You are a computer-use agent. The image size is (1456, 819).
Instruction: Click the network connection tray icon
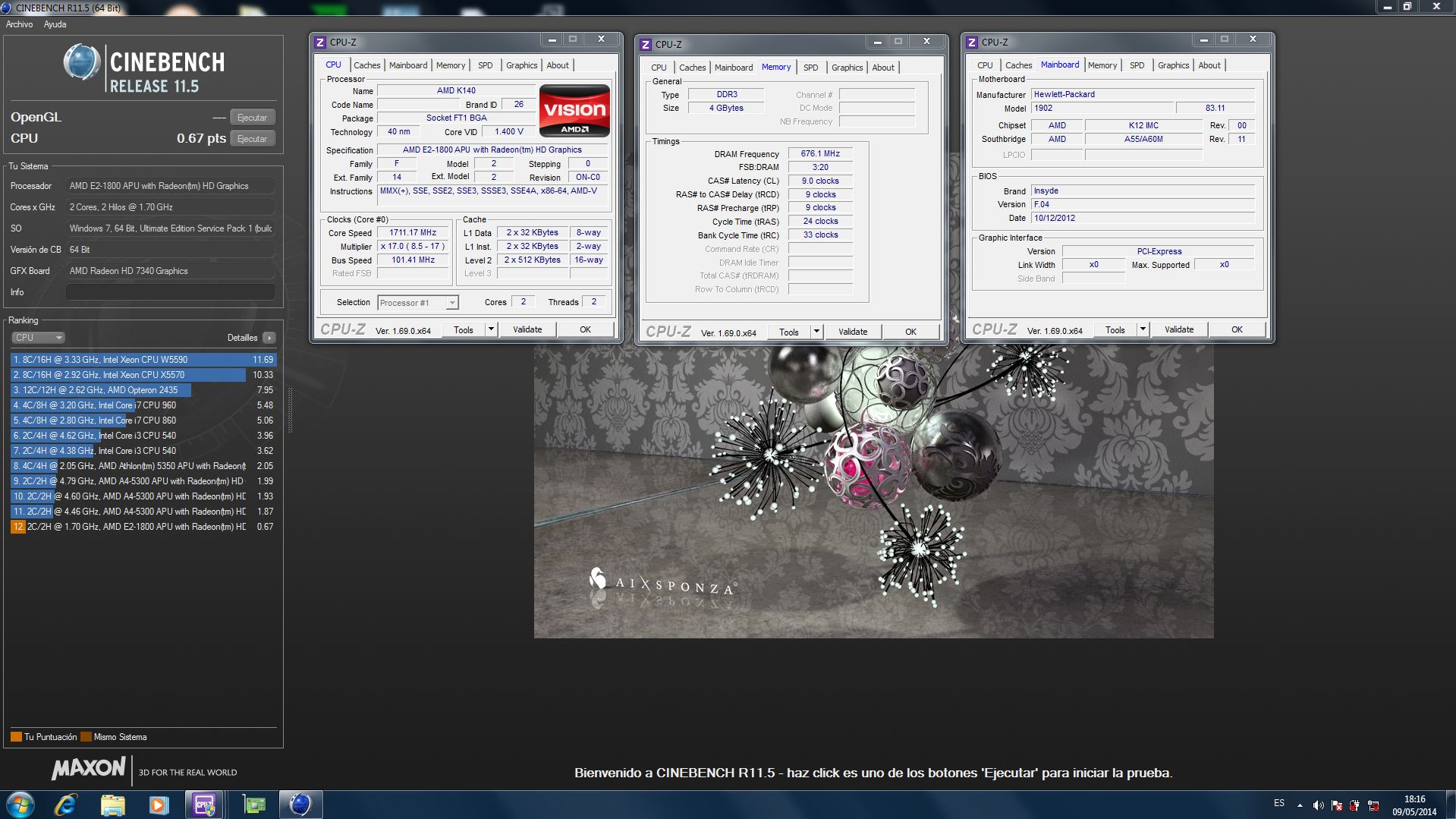(x=1373, y=805)
